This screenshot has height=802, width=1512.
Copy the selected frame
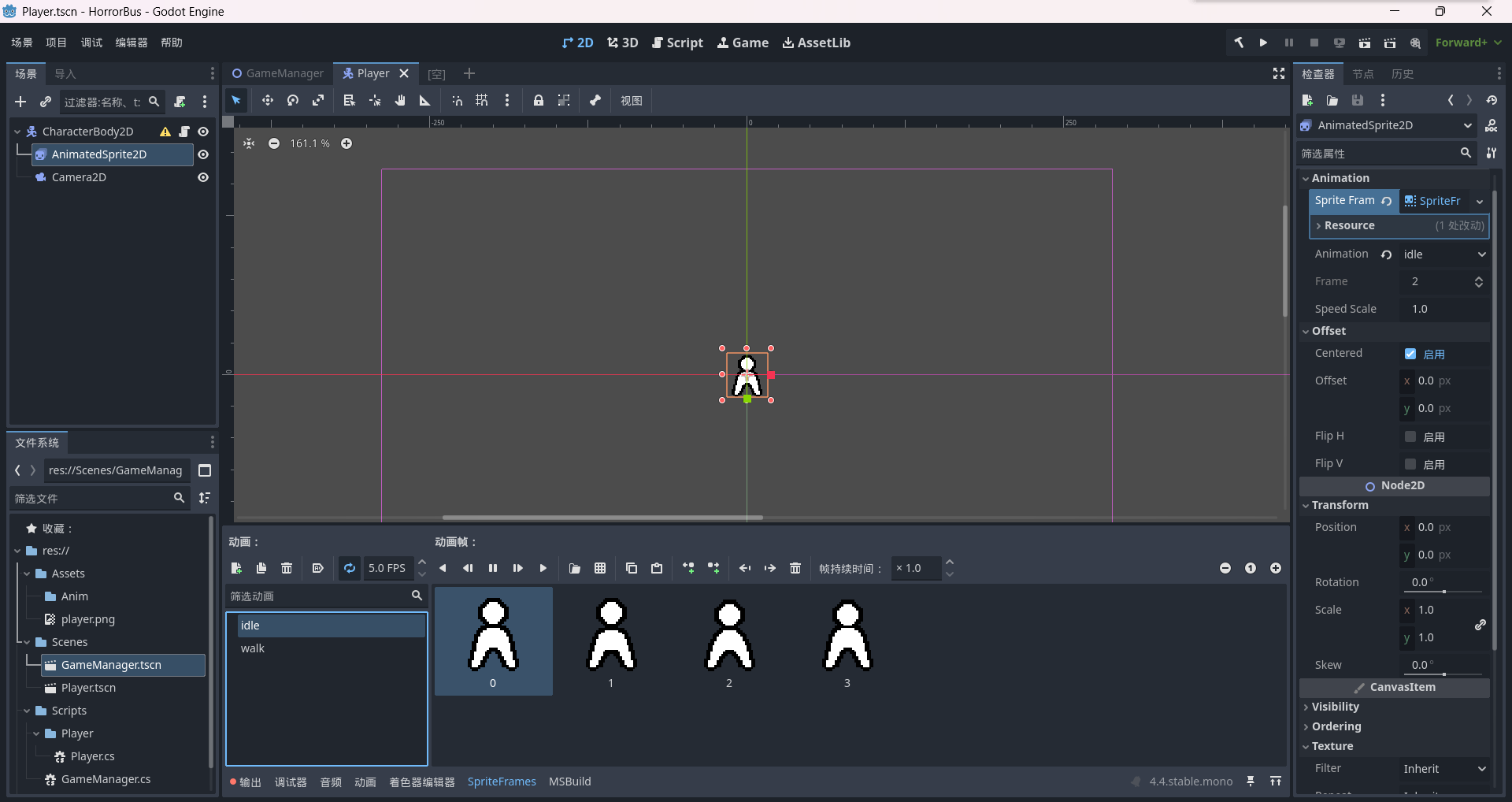(x=632, y=568)
